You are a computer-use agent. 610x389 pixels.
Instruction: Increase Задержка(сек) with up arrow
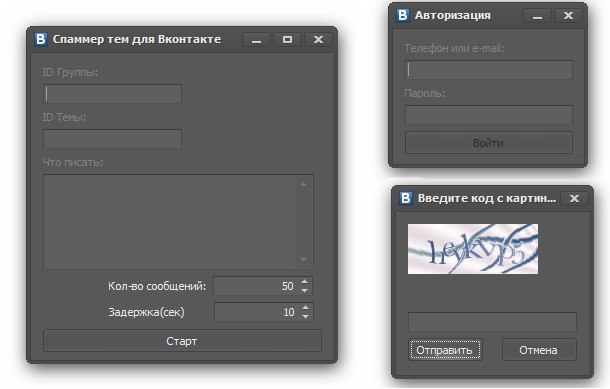click(x=305, y=308)
